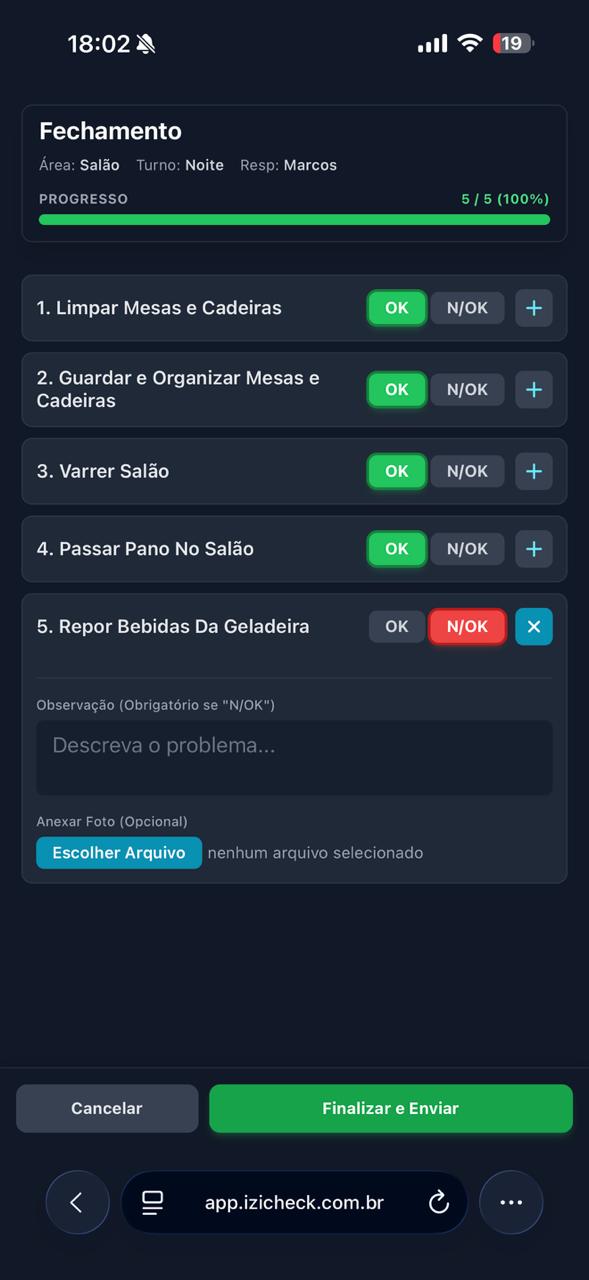Tap the browser back chevron
Viewport: 589px width, 1280px height.
[77, 1202]
